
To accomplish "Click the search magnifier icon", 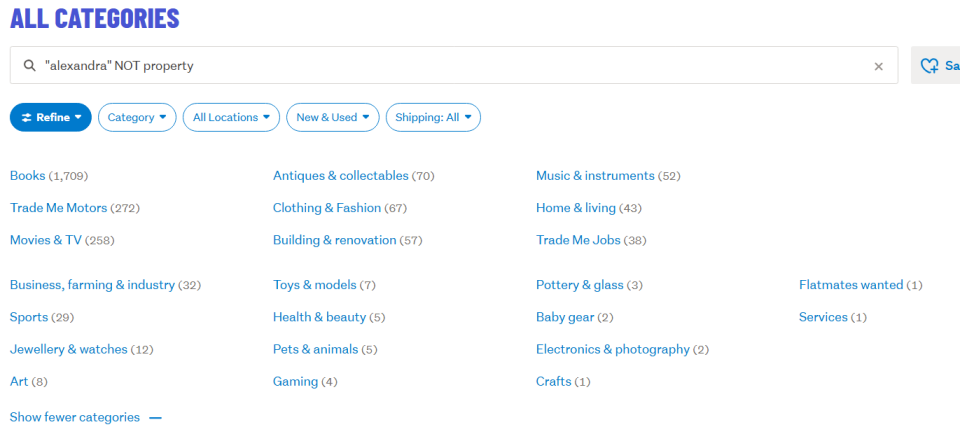I will click(x=29, y=66).
